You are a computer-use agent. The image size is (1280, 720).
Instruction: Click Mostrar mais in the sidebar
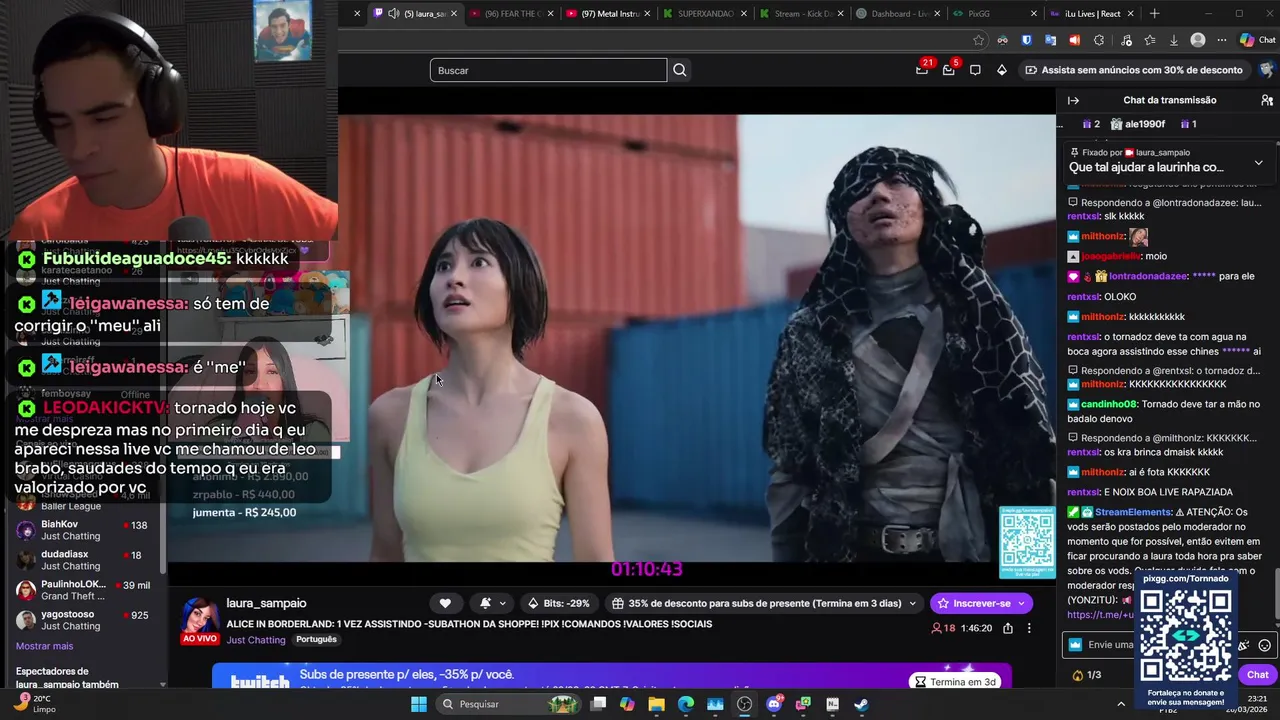(x=44, y=646)
